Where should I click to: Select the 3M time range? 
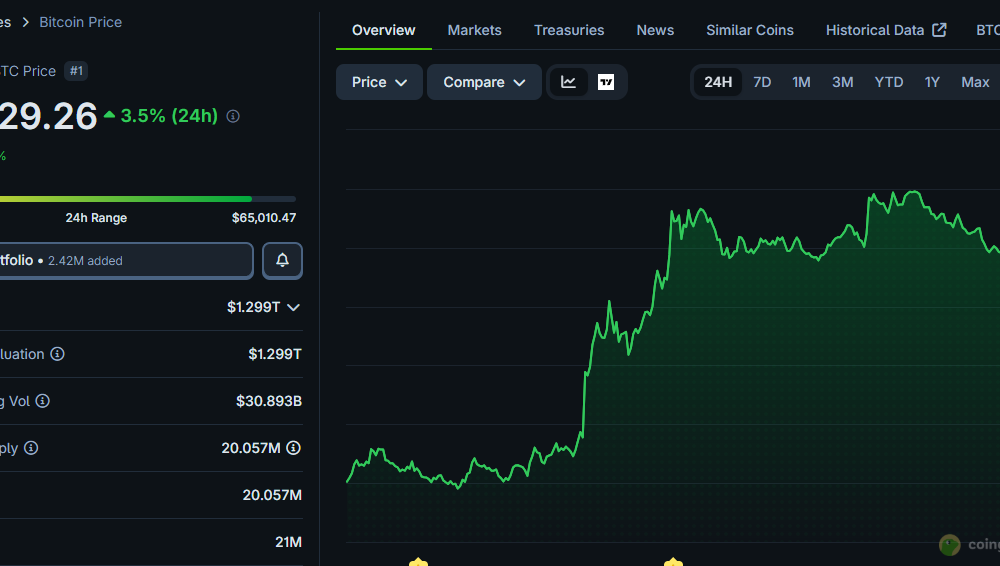tap(842, 82)
